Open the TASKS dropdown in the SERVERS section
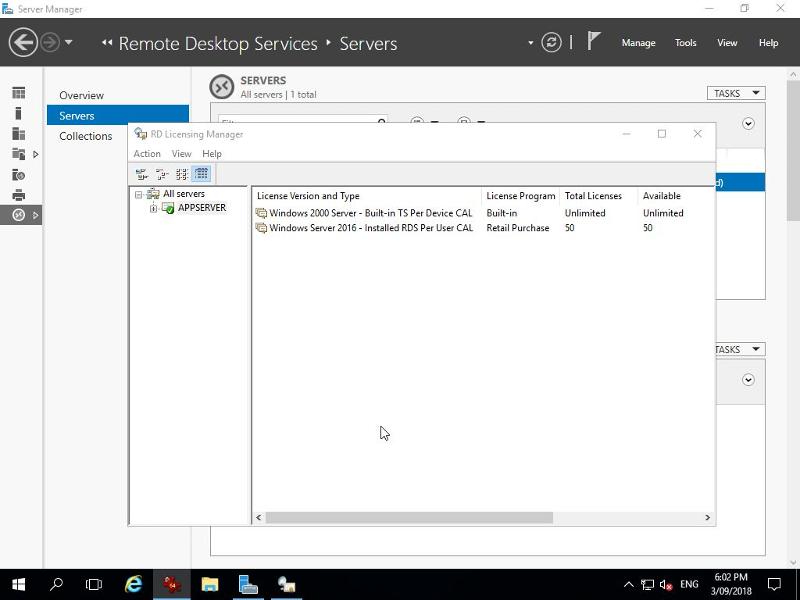 pos(736,93)
